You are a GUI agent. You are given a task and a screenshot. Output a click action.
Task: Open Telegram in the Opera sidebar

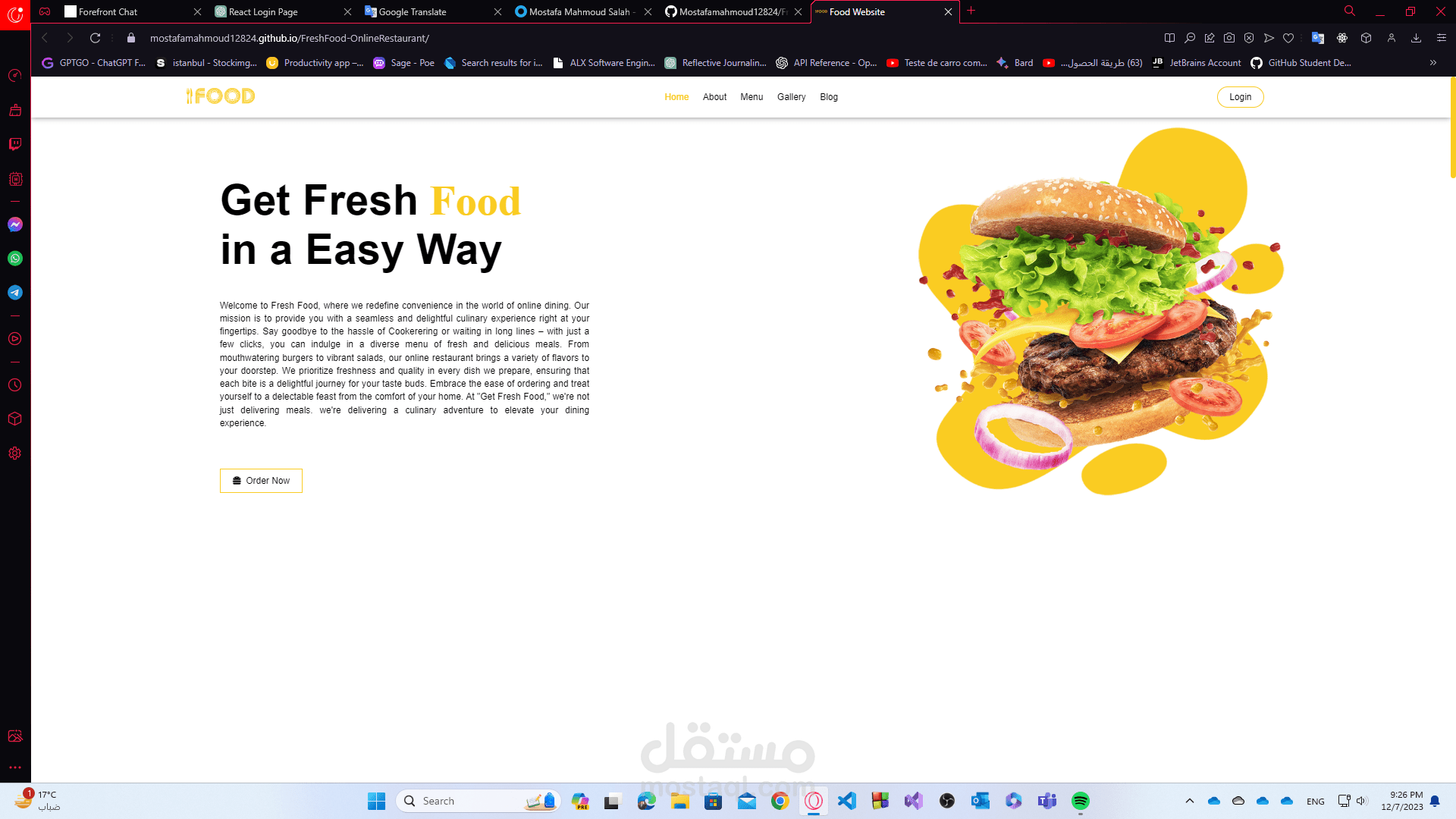15,293
